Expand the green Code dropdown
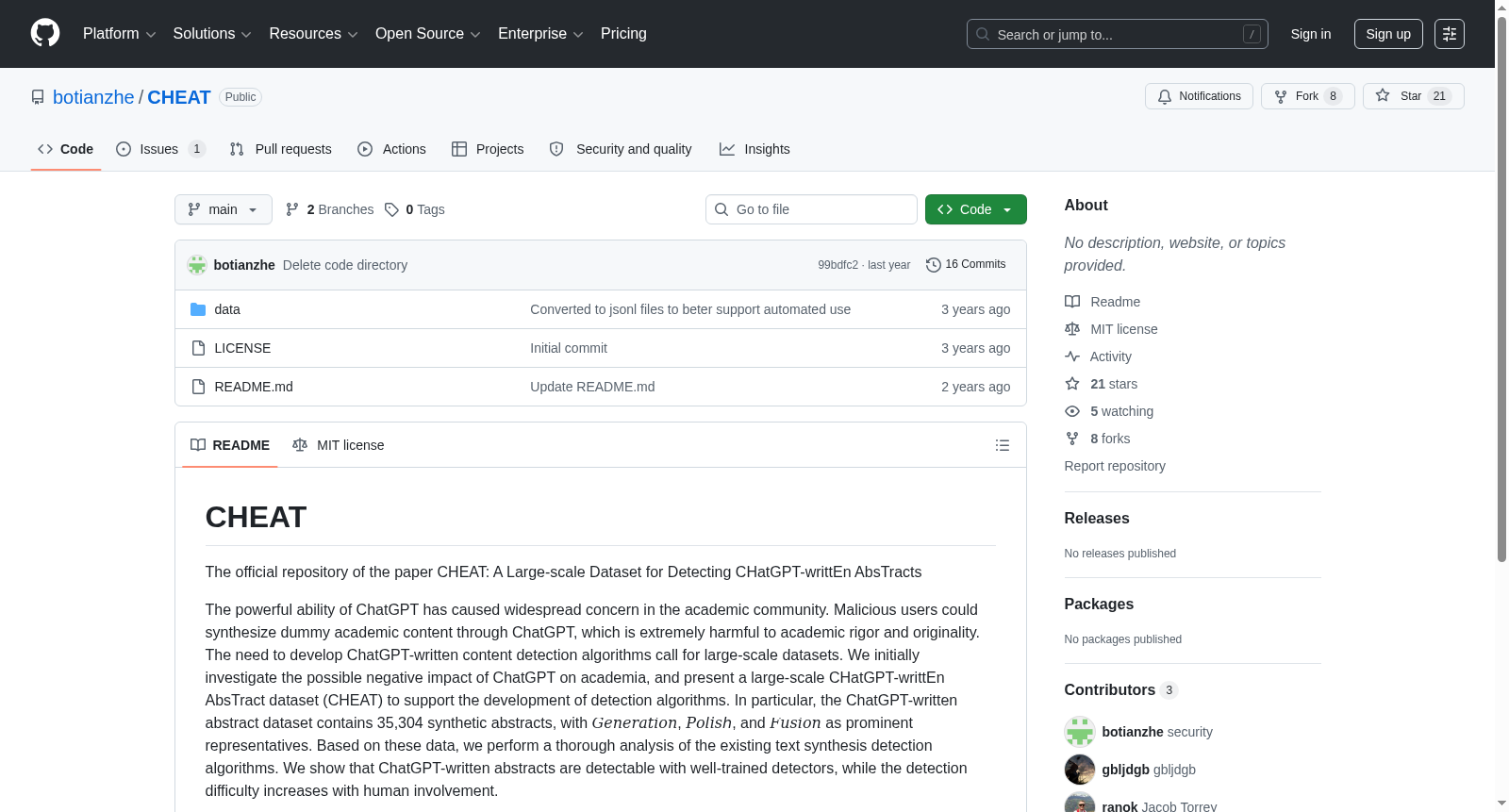1509x812 pixels. [976, 209]
